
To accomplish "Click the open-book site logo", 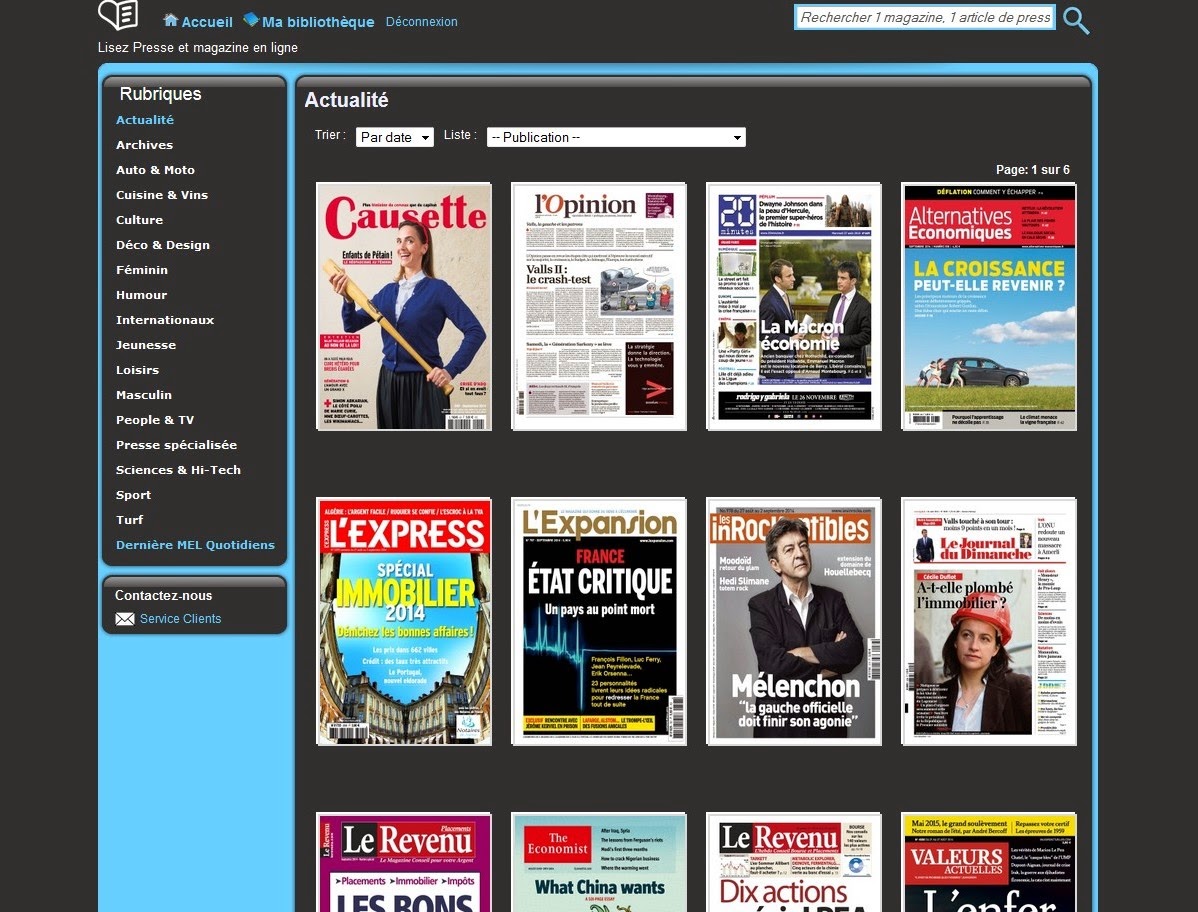I will (x=118, y=15).
